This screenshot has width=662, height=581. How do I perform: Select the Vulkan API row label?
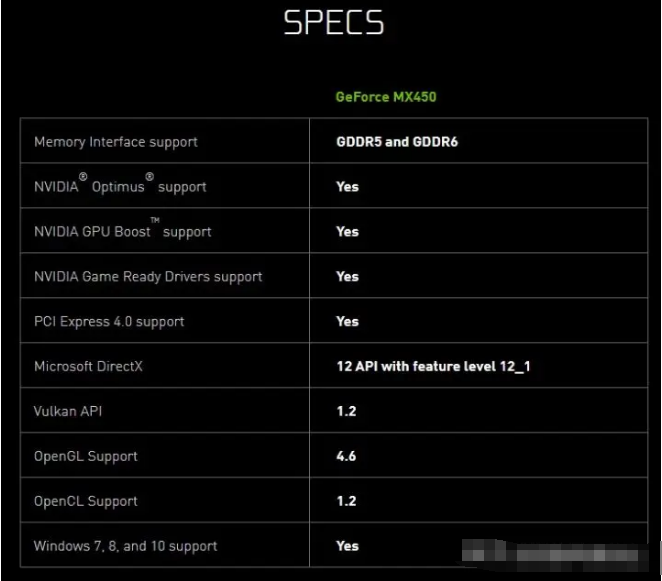tap(69, 411)
